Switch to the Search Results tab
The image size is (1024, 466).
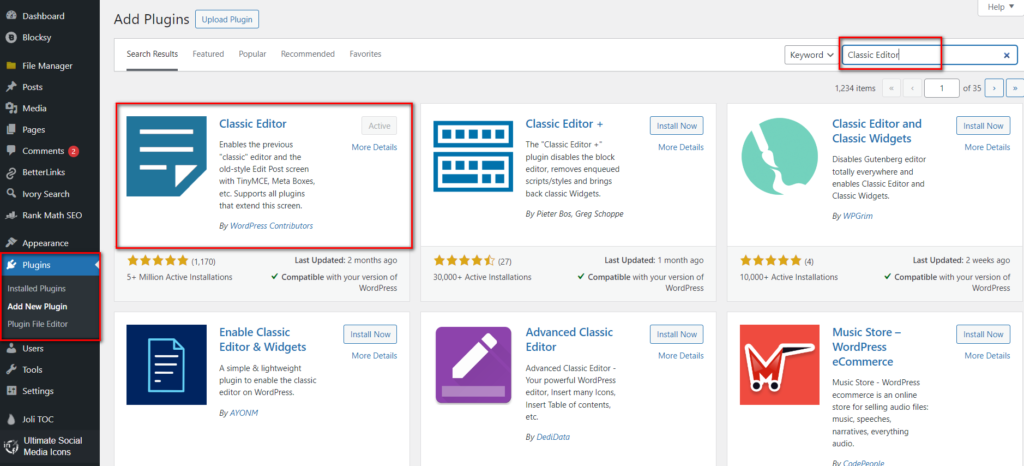coord(152,54)
